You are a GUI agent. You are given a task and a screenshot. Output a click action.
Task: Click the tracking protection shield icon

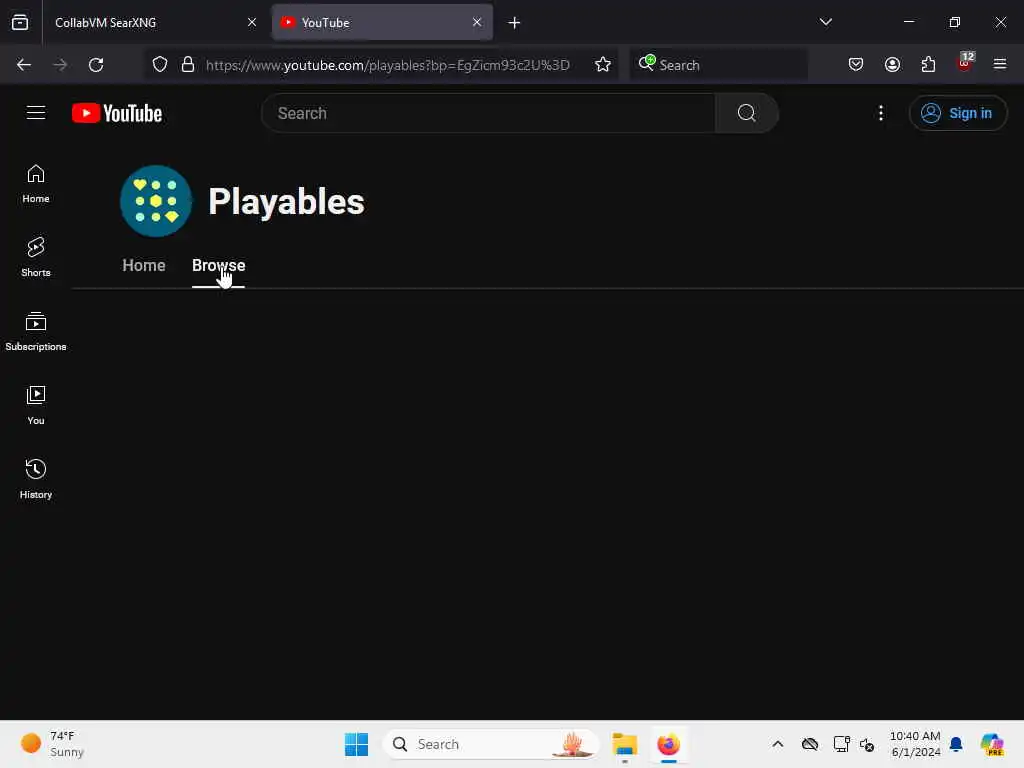click(160, 65)
